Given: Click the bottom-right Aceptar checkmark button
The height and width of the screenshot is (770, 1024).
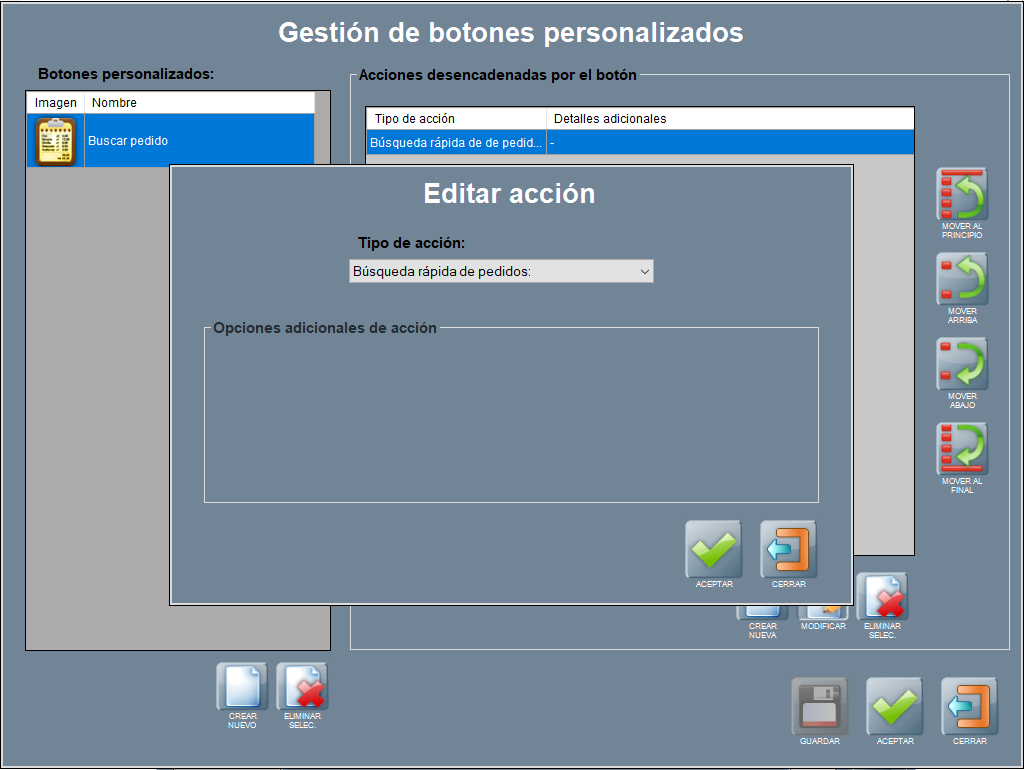Looking at the screenshot, I should click(x=894, y=706).
